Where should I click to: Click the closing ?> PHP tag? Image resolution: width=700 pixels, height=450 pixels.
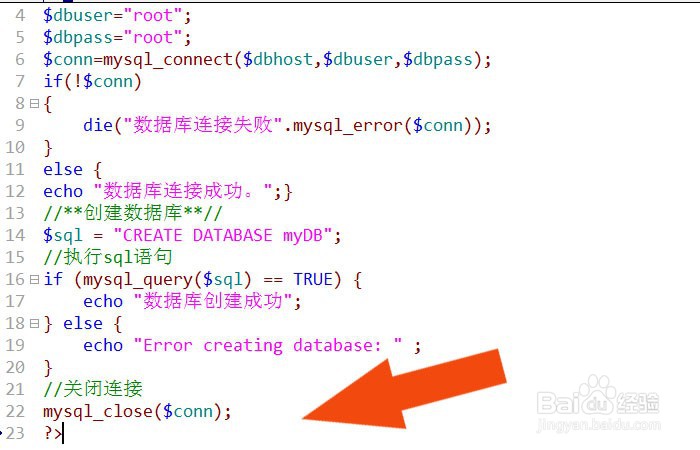52,433
